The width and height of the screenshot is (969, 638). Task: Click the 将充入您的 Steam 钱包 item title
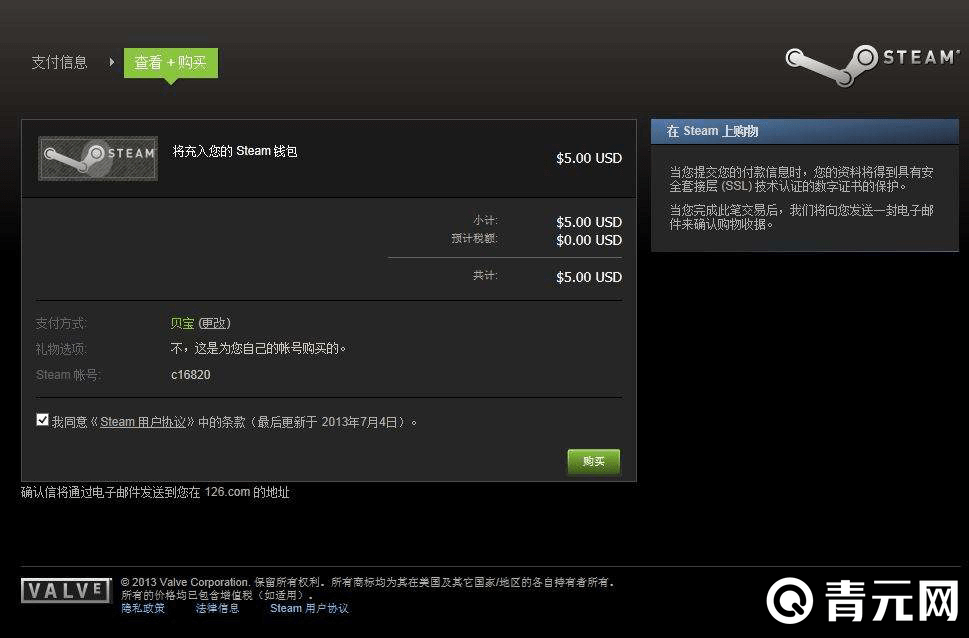(x=235, y=151)
